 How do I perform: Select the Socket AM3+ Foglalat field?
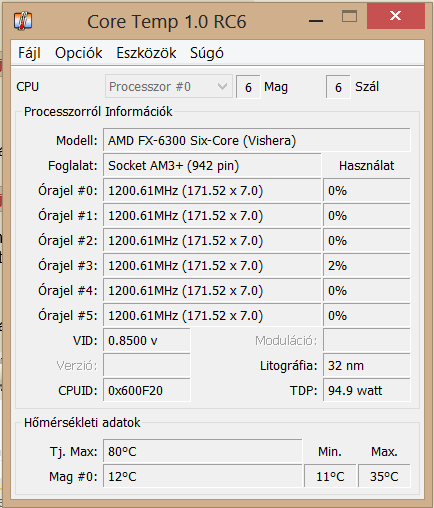coord(212,165)
